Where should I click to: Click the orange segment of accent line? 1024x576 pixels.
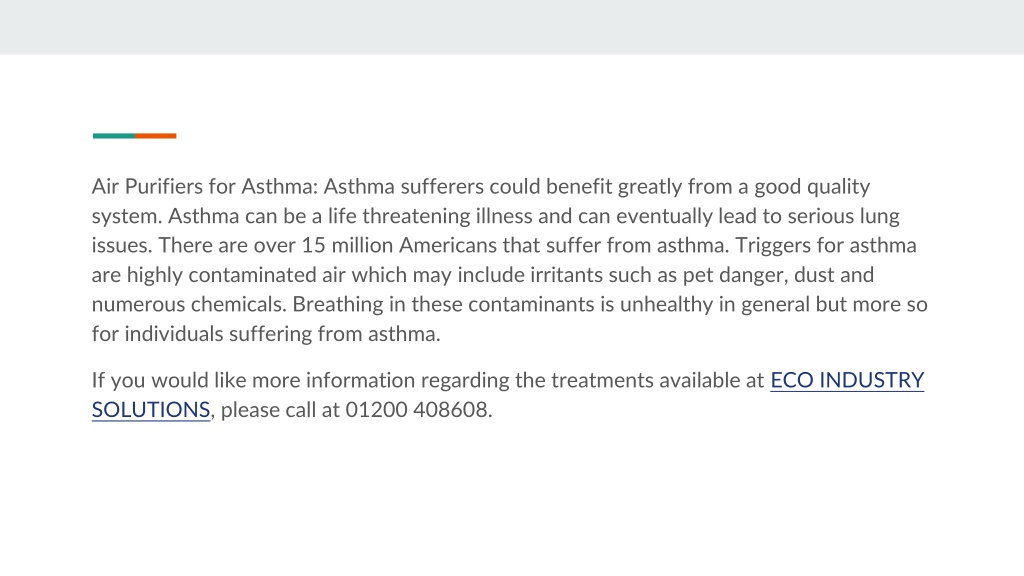tap(156, 136)
